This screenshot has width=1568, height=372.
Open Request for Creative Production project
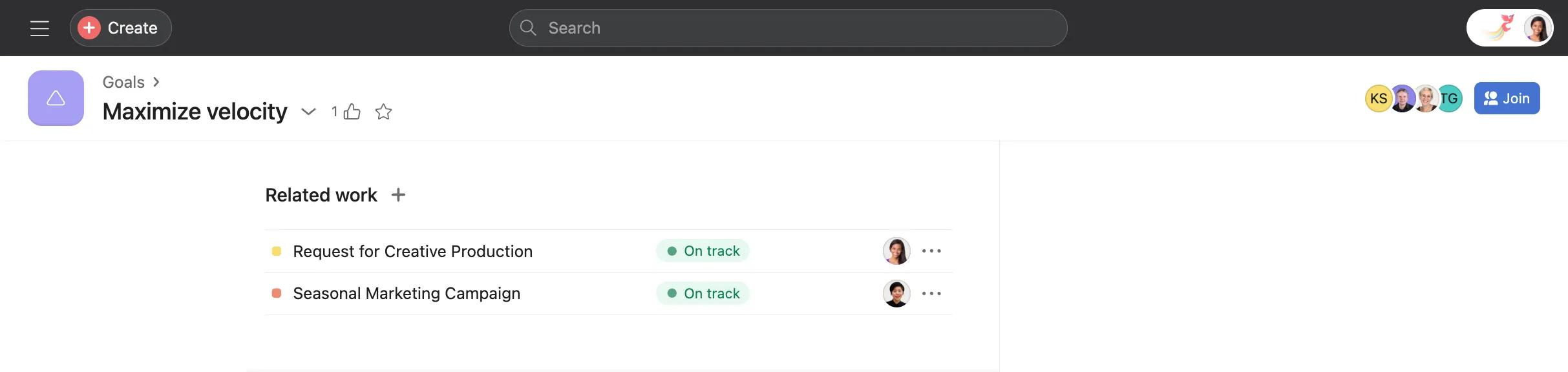tap(412, 251)
